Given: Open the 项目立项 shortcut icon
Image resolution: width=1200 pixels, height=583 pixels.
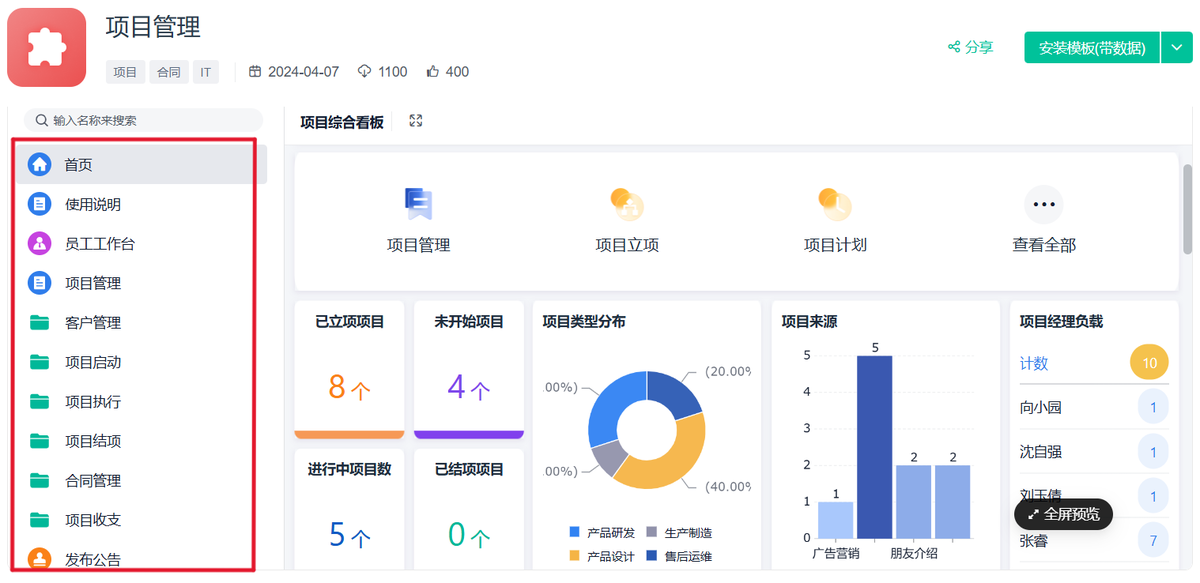Looking at the screenshot, I should tap(627, 204).
